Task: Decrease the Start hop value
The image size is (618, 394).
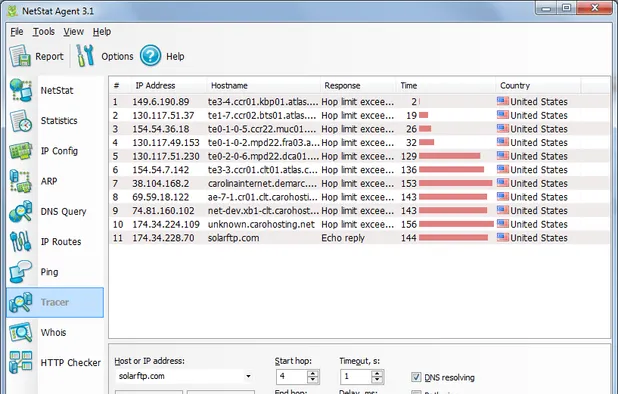Action: (313, 380)
